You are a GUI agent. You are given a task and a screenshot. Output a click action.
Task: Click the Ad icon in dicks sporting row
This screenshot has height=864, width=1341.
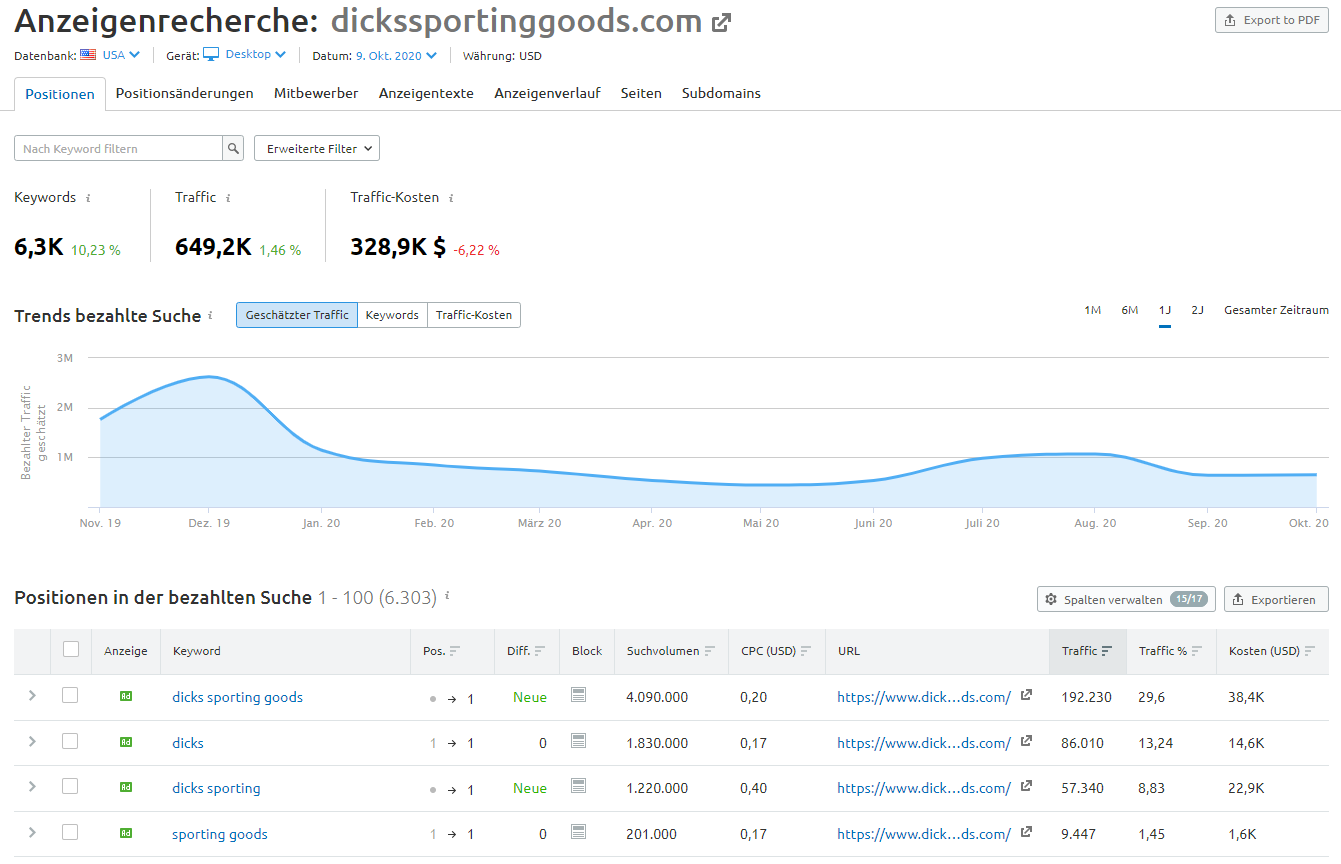126,787
